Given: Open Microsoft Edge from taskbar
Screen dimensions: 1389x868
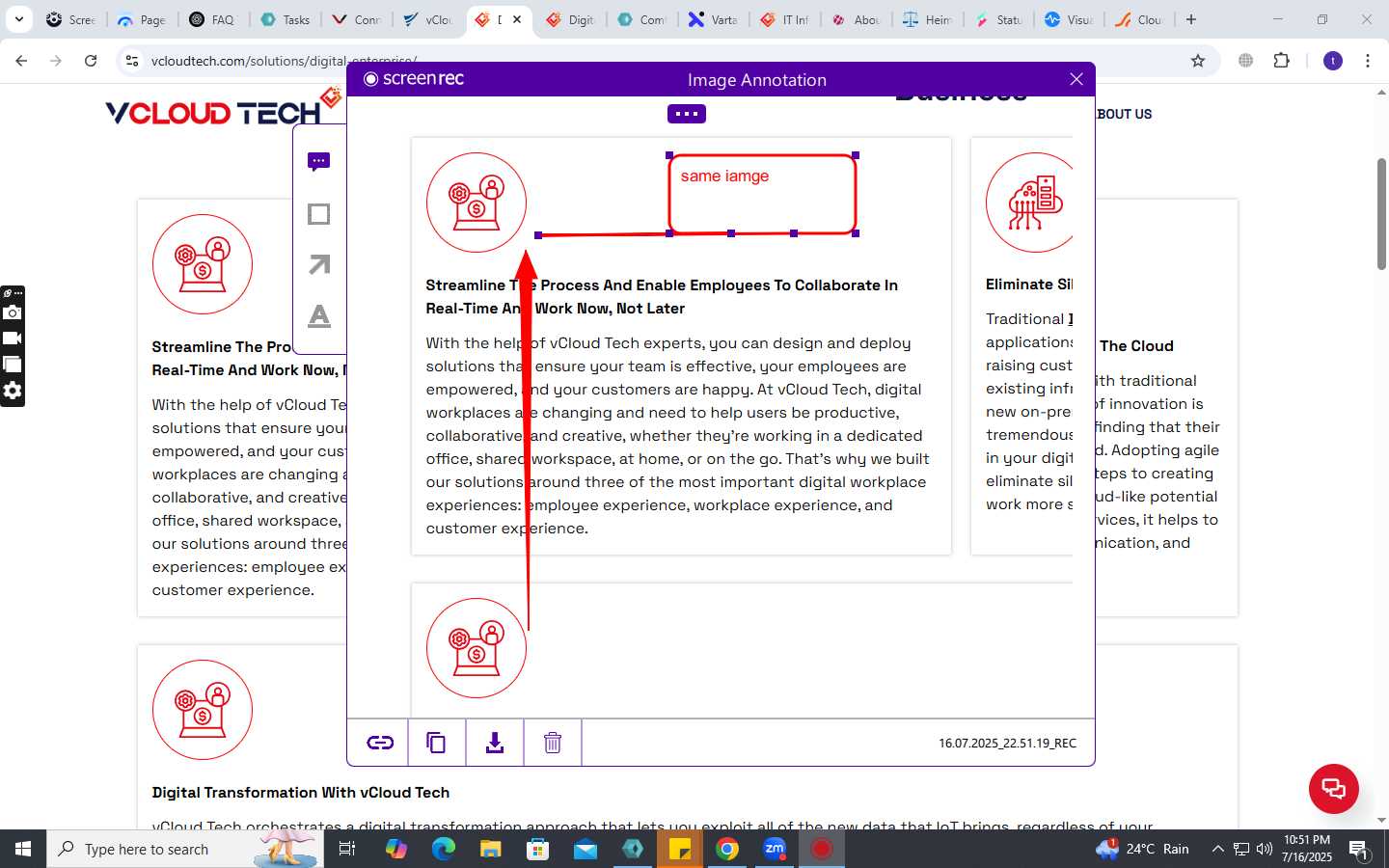Looking at the screenshot, I should click(x=443, y=849).
